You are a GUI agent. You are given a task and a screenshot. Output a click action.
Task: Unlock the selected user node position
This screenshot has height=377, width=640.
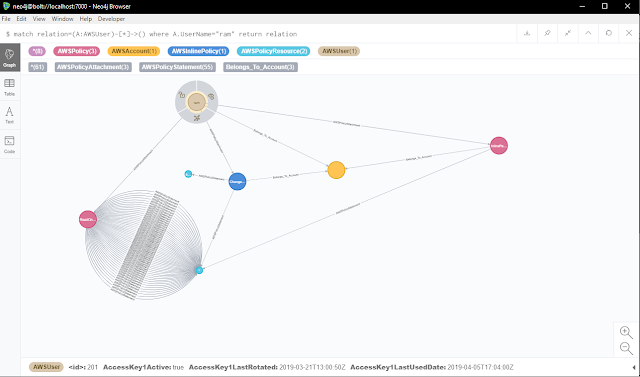pyautogui.click(x=182, y=95)
